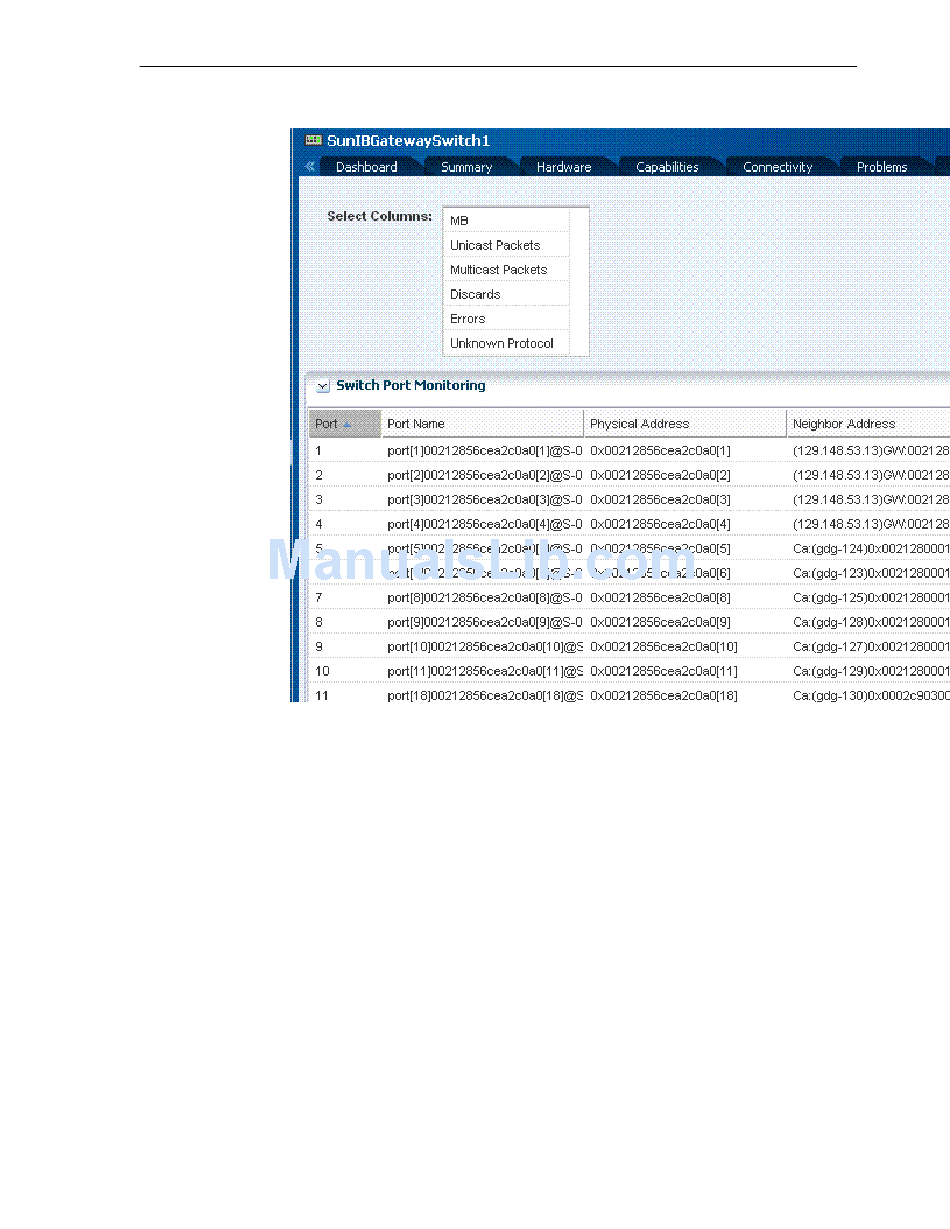Click port name port[8]00212856cea2c0a0[8]

(x=485, y=597)
